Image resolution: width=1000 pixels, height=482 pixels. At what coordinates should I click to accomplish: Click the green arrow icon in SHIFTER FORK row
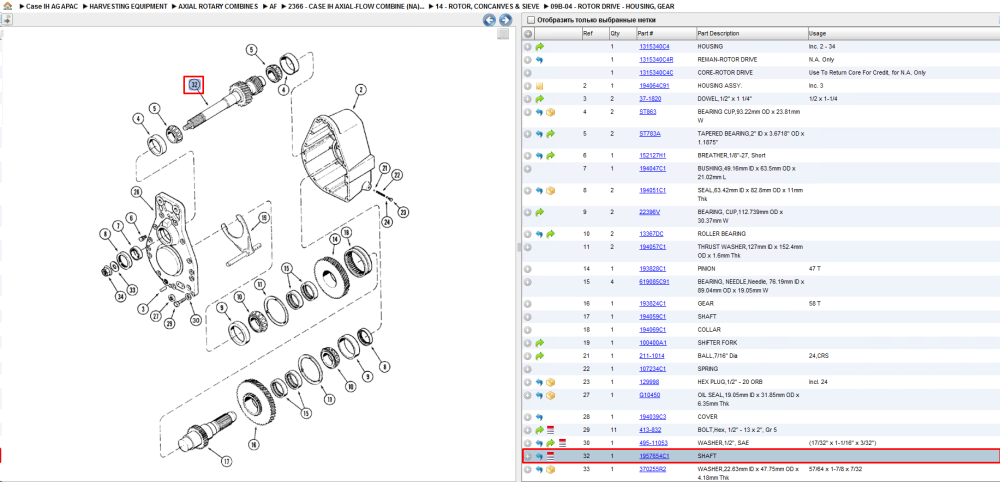tap(540, 342)
